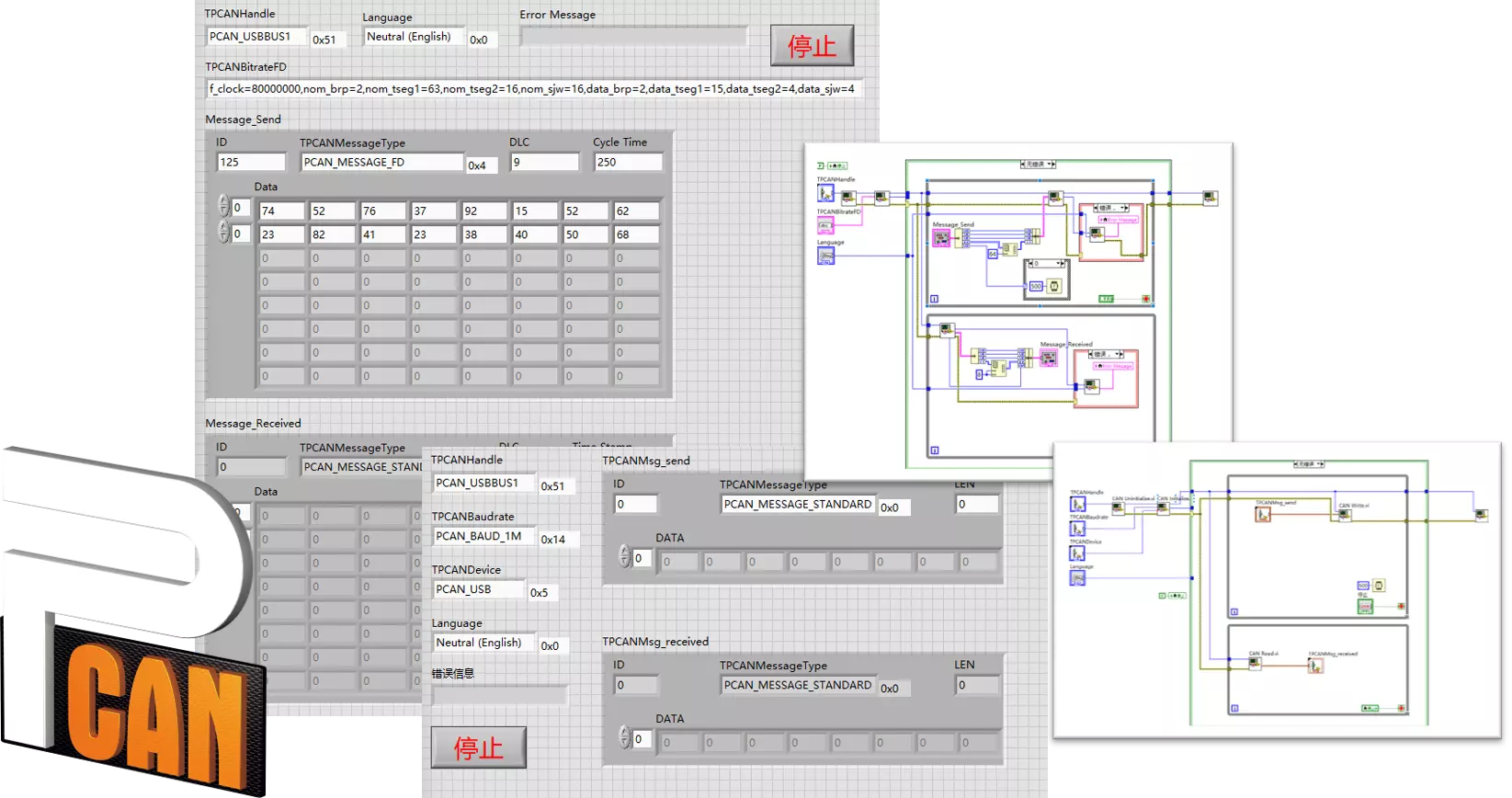Click the 停止 button terminal in the CAN Write loop

[1365, 607]
